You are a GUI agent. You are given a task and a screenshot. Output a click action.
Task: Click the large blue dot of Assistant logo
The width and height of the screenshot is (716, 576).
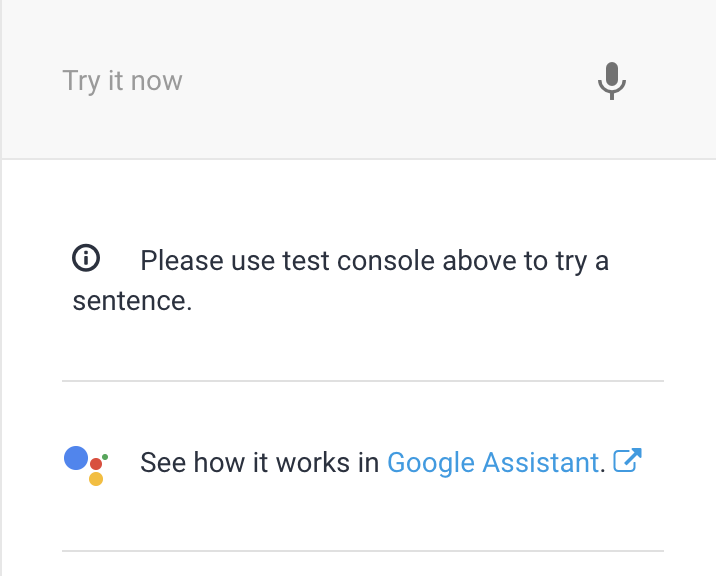coord(76,458)
